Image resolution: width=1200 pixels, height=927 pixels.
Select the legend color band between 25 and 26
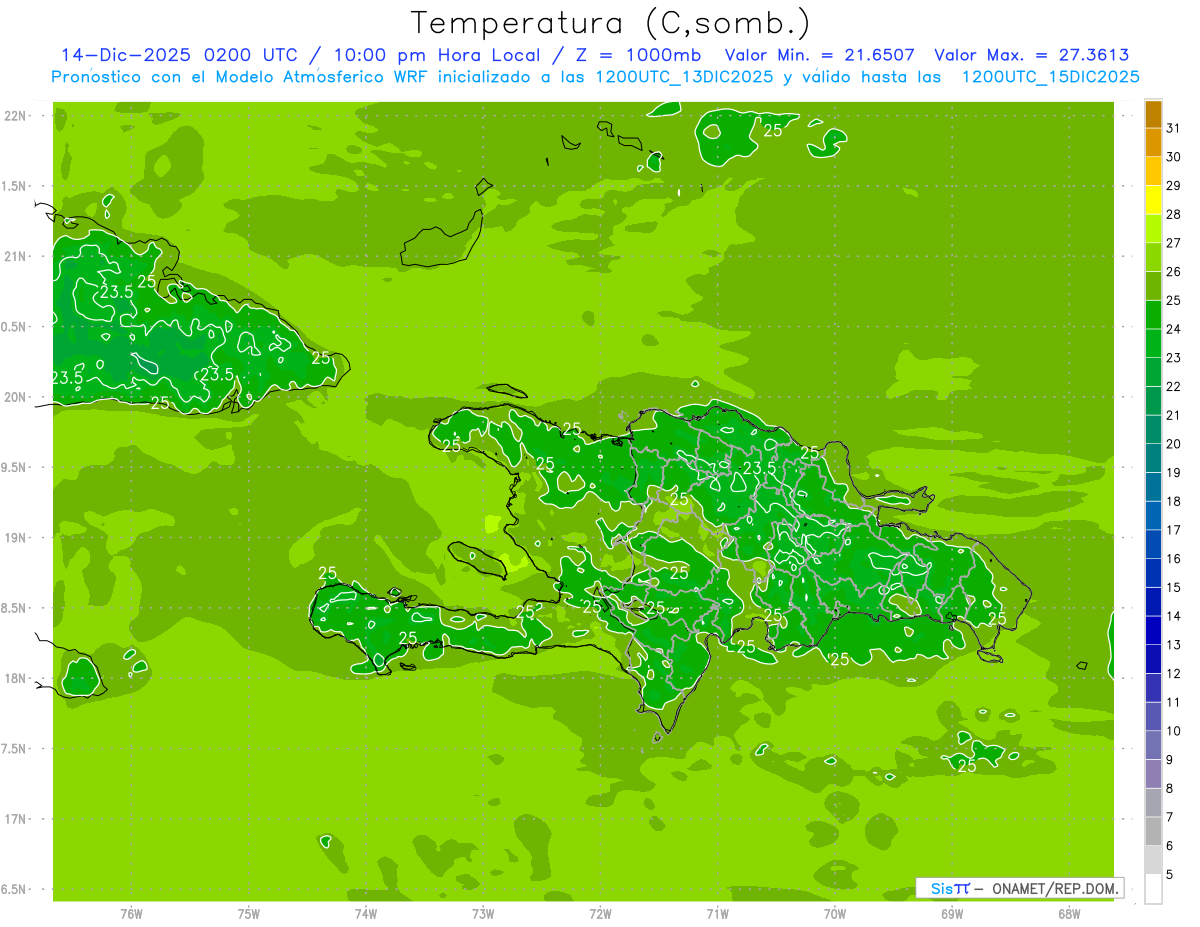pyautogui.click(x=1153, y=286)
